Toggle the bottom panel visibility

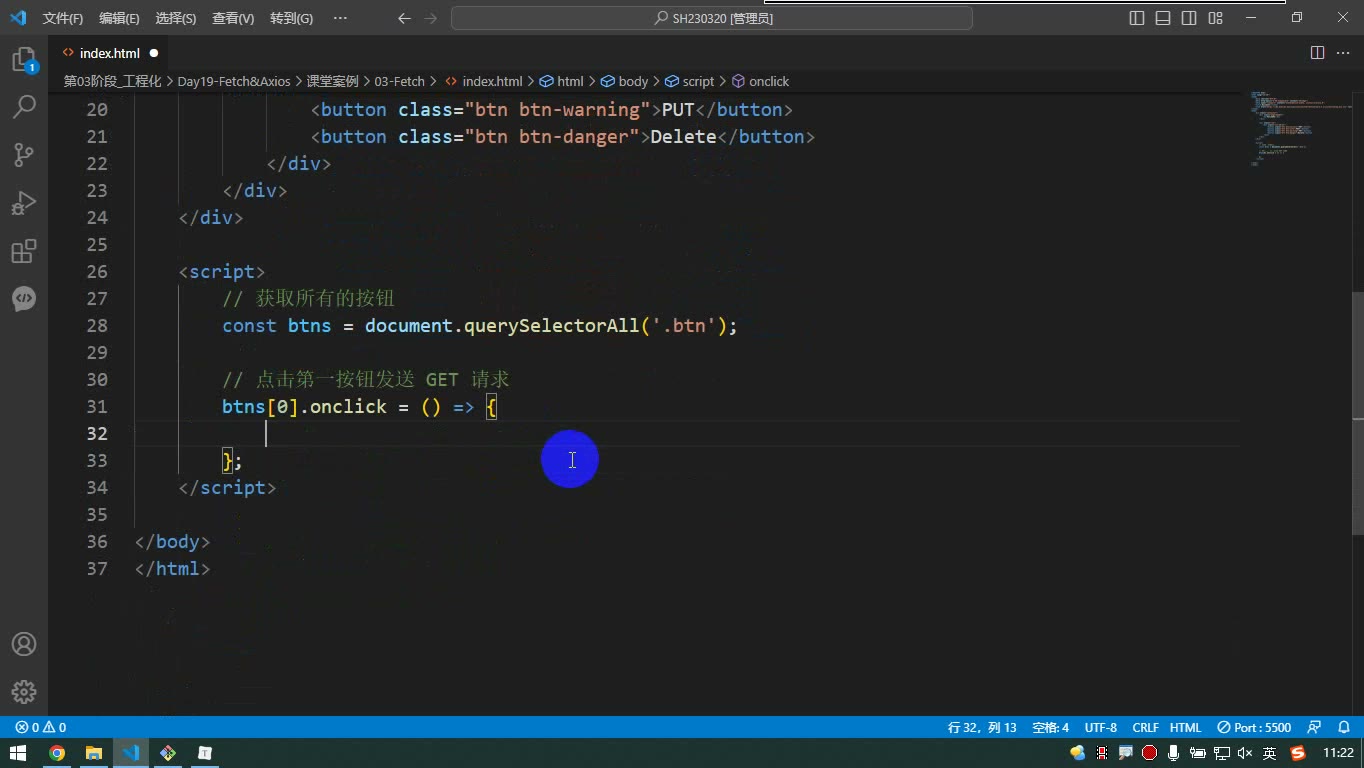[1163, 18]
